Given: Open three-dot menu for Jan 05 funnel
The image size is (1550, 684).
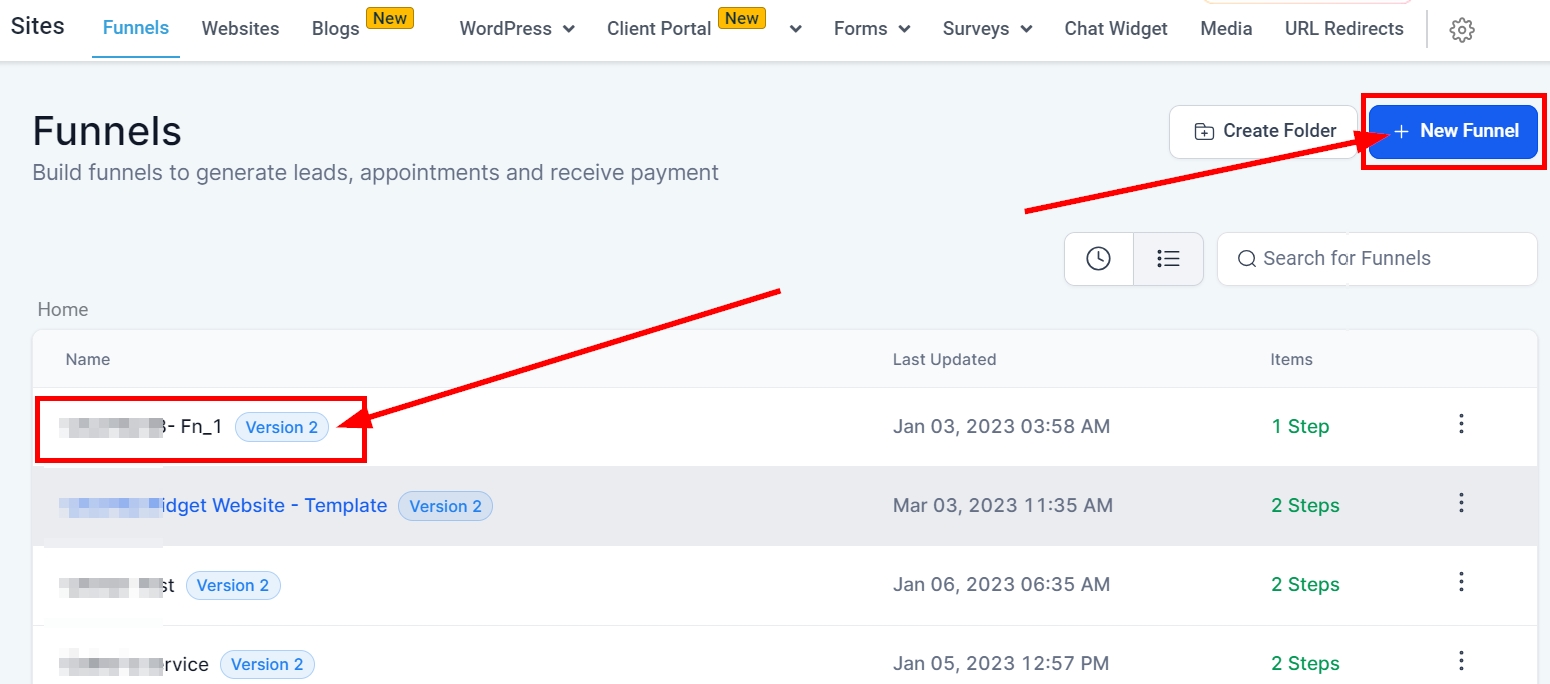Looking at the screenshot, I should click(1461, 661).
